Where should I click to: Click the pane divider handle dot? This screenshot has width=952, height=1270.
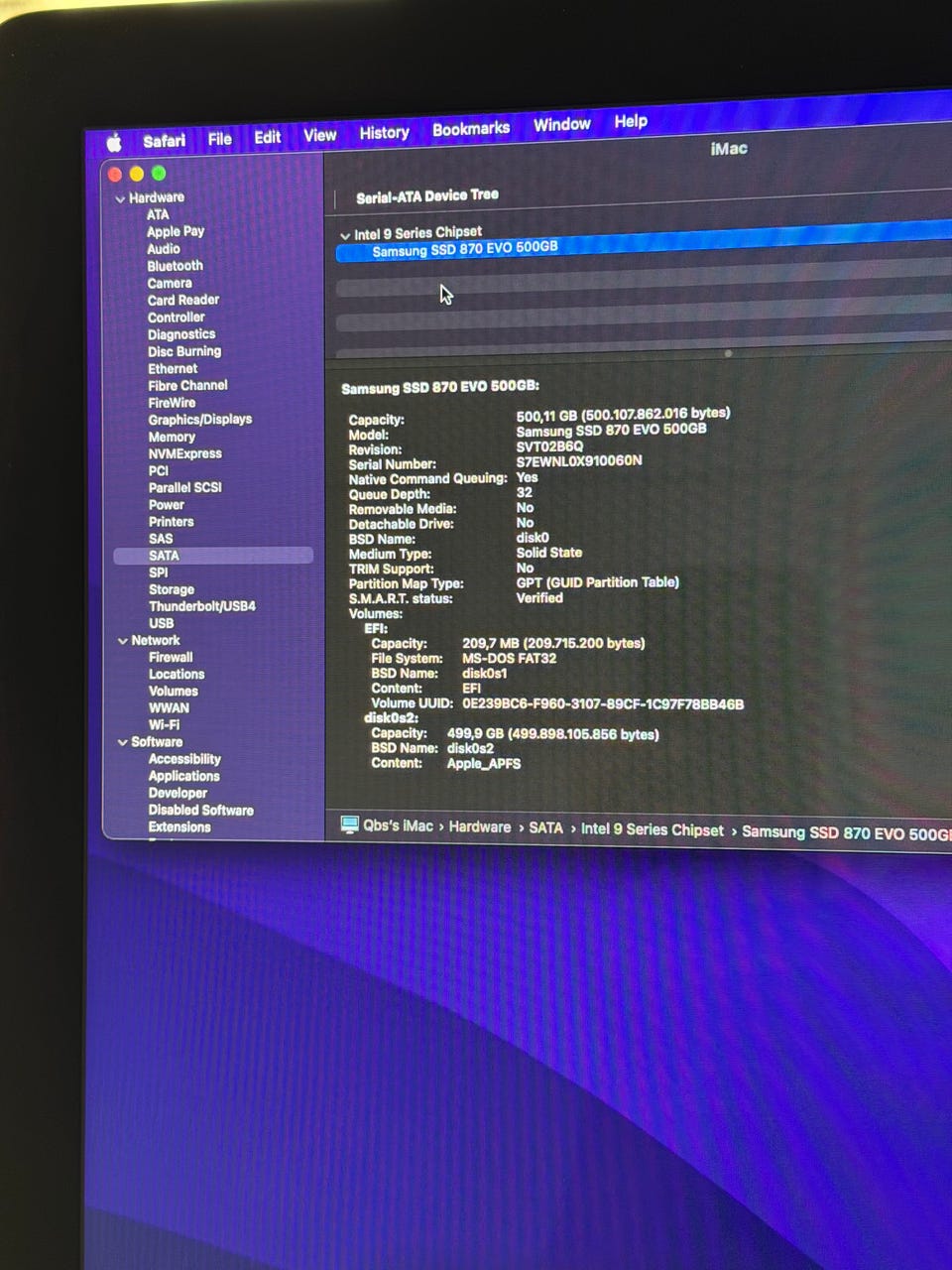pyautogui.click(x=728, y=353)
